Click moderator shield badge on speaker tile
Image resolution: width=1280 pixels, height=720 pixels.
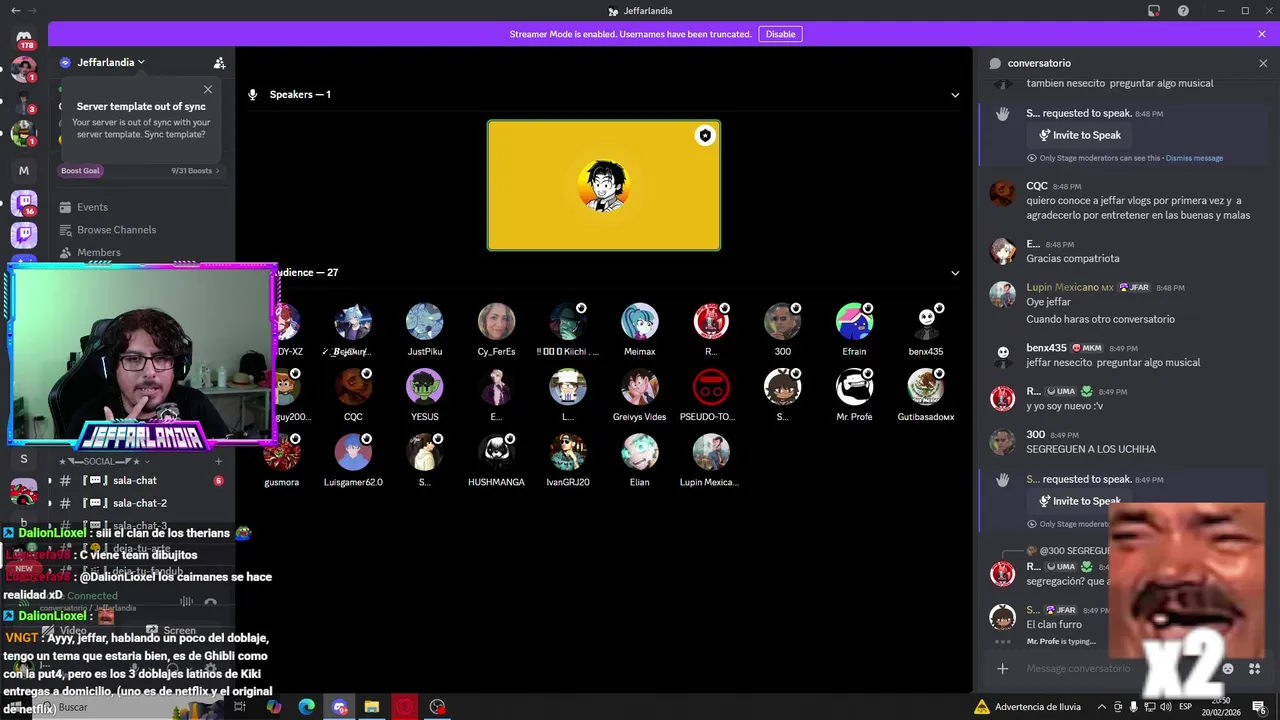click(x=705, y=136)
